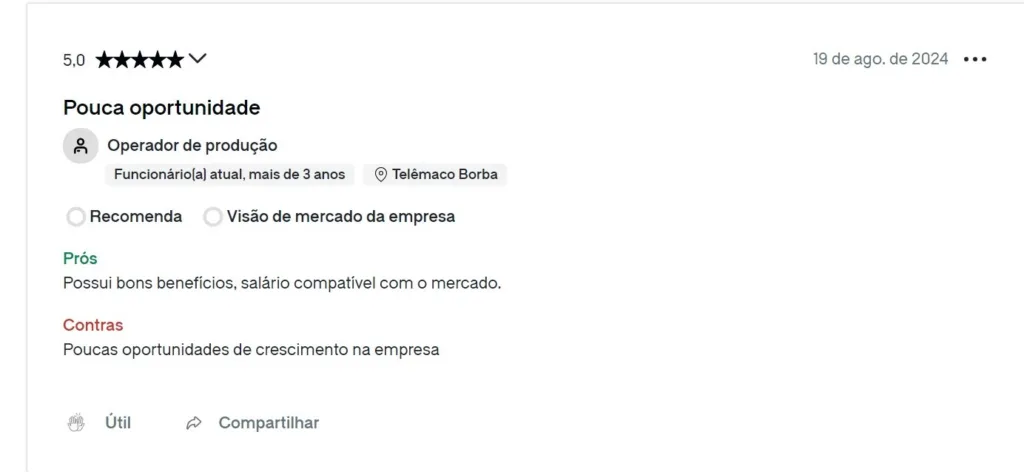The image size is (1024, 472).
Task: Select the Telêmaco Borba location tag
Action: pos(435,174)
